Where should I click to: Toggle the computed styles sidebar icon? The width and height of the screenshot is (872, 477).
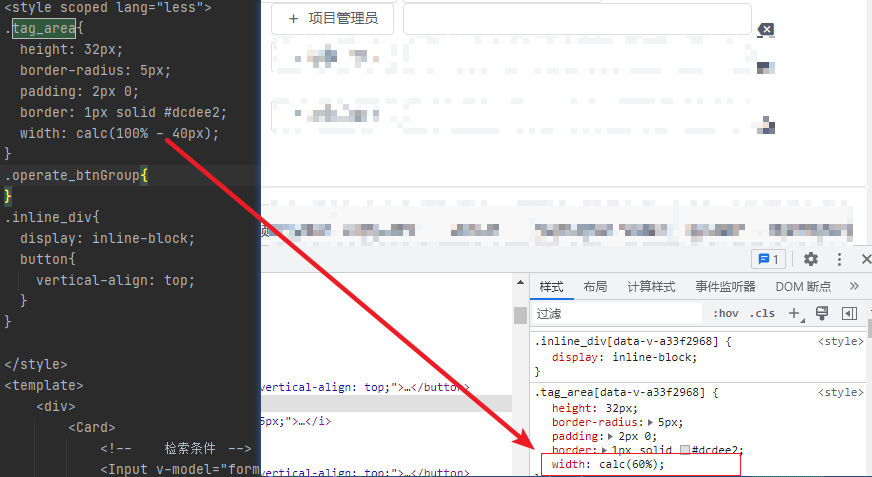click(x=849, y=314)
